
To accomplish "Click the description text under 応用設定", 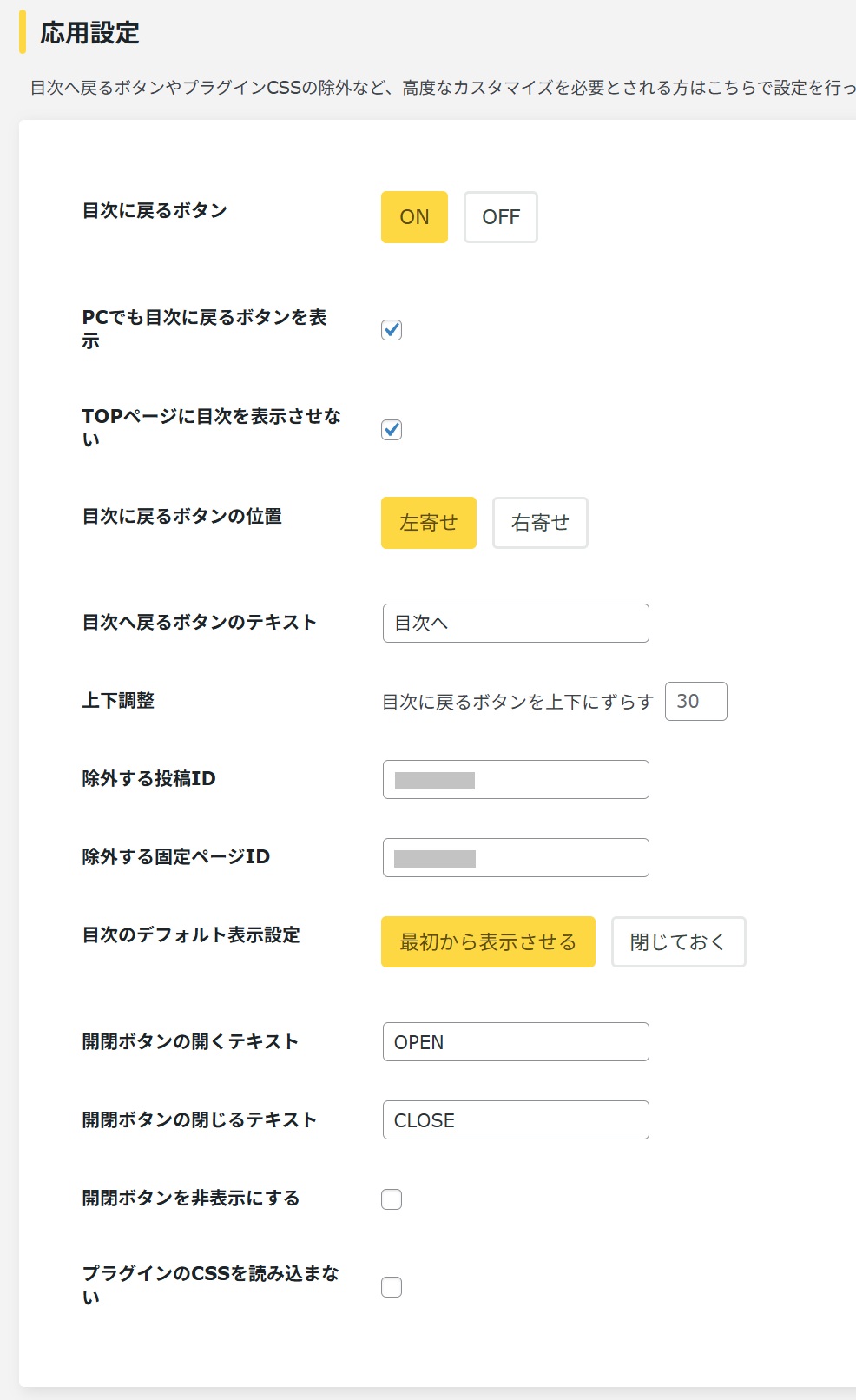I will [443, 88].
